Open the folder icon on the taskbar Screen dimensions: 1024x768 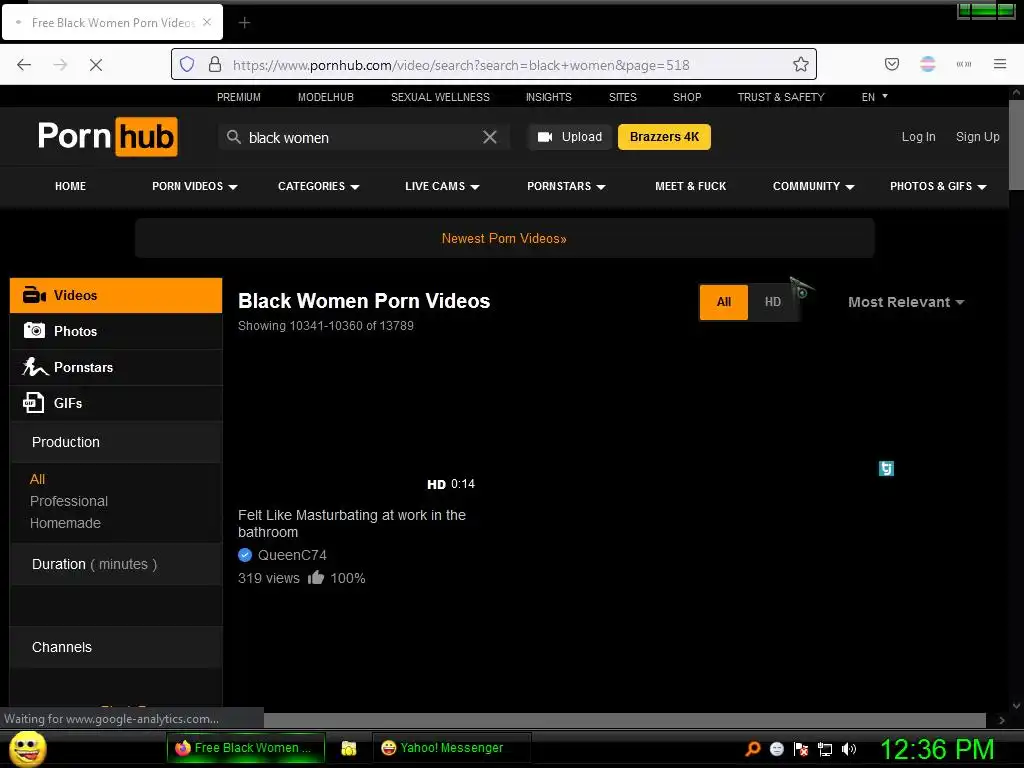click(x=349, y=748)
